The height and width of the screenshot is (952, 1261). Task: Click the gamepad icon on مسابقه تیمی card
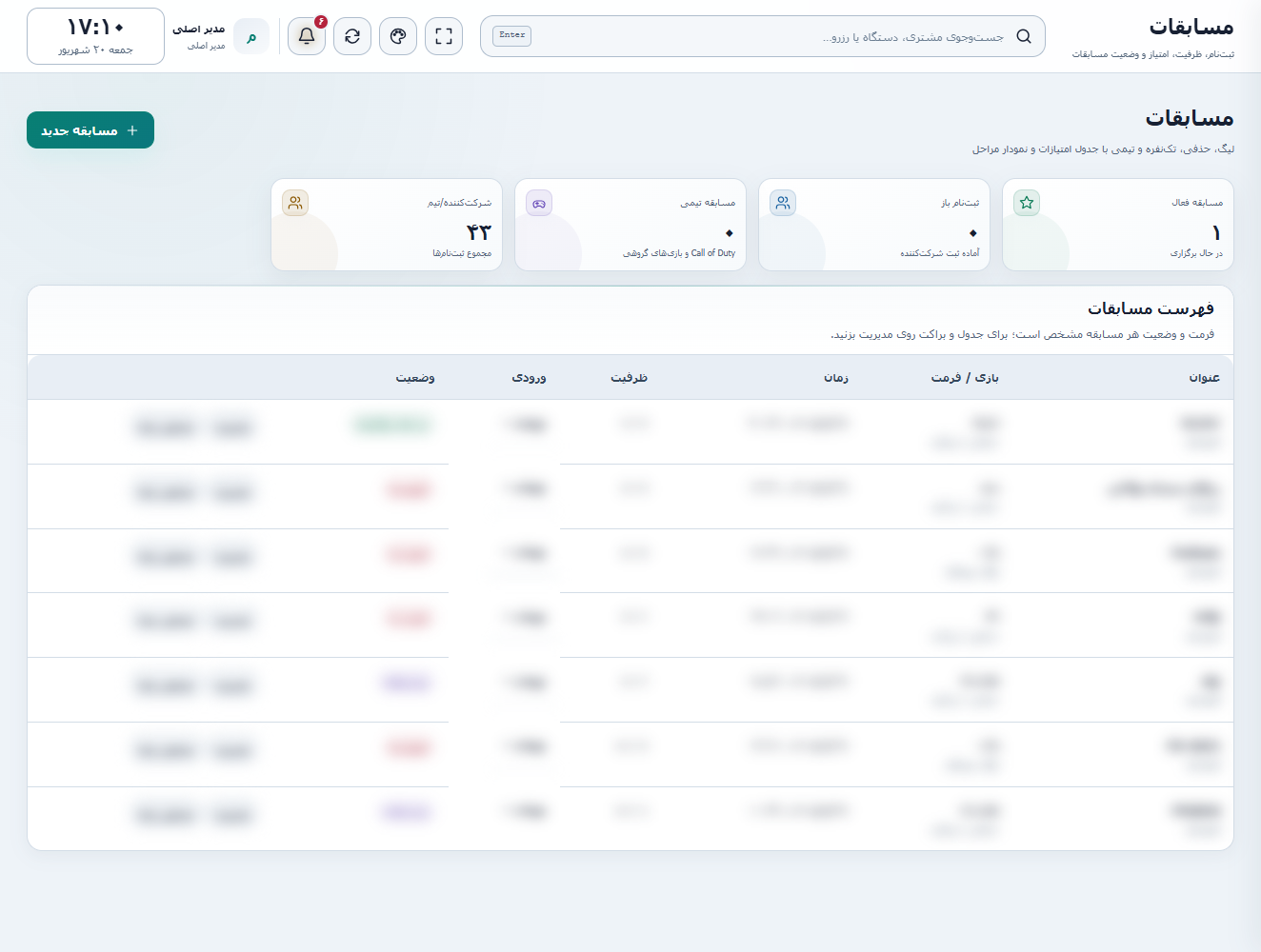pos(539,203)
